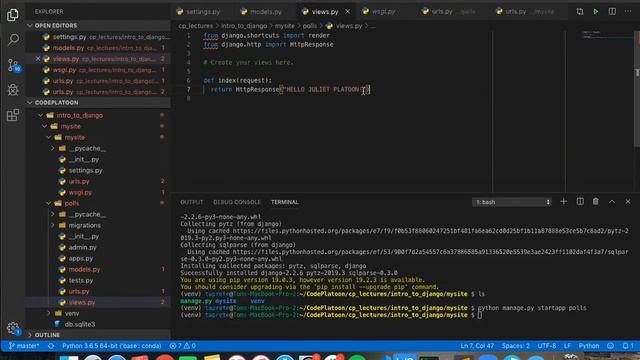This screenshot has height=360, width=640.
Task: Switch to the wsgi.py tab
Action: (x=379, y=12)
